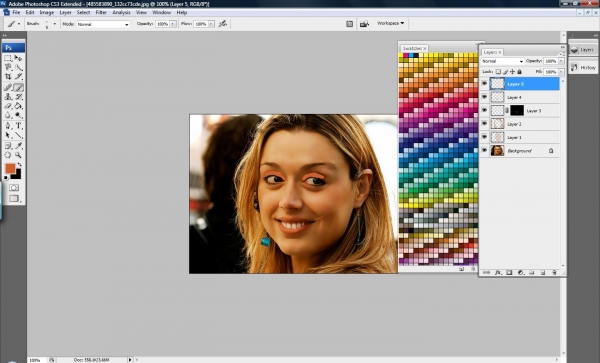This screenshot has height=363, width=600.
Task: Enable airbrush in options bar
Action: tap(223, 24)
